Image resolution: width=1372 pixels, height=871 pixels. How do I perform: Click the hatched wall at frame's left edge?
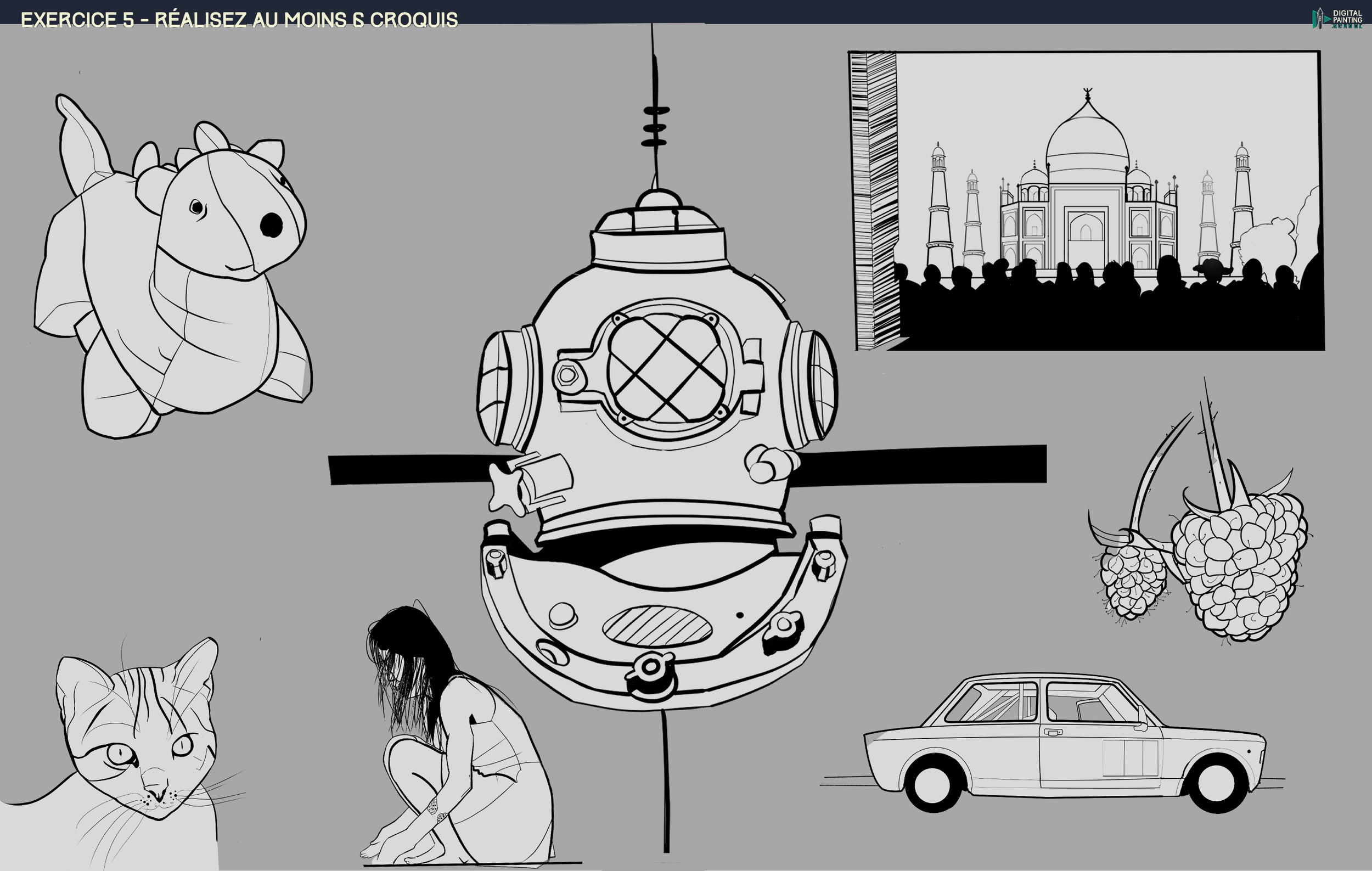pos(875,199)
